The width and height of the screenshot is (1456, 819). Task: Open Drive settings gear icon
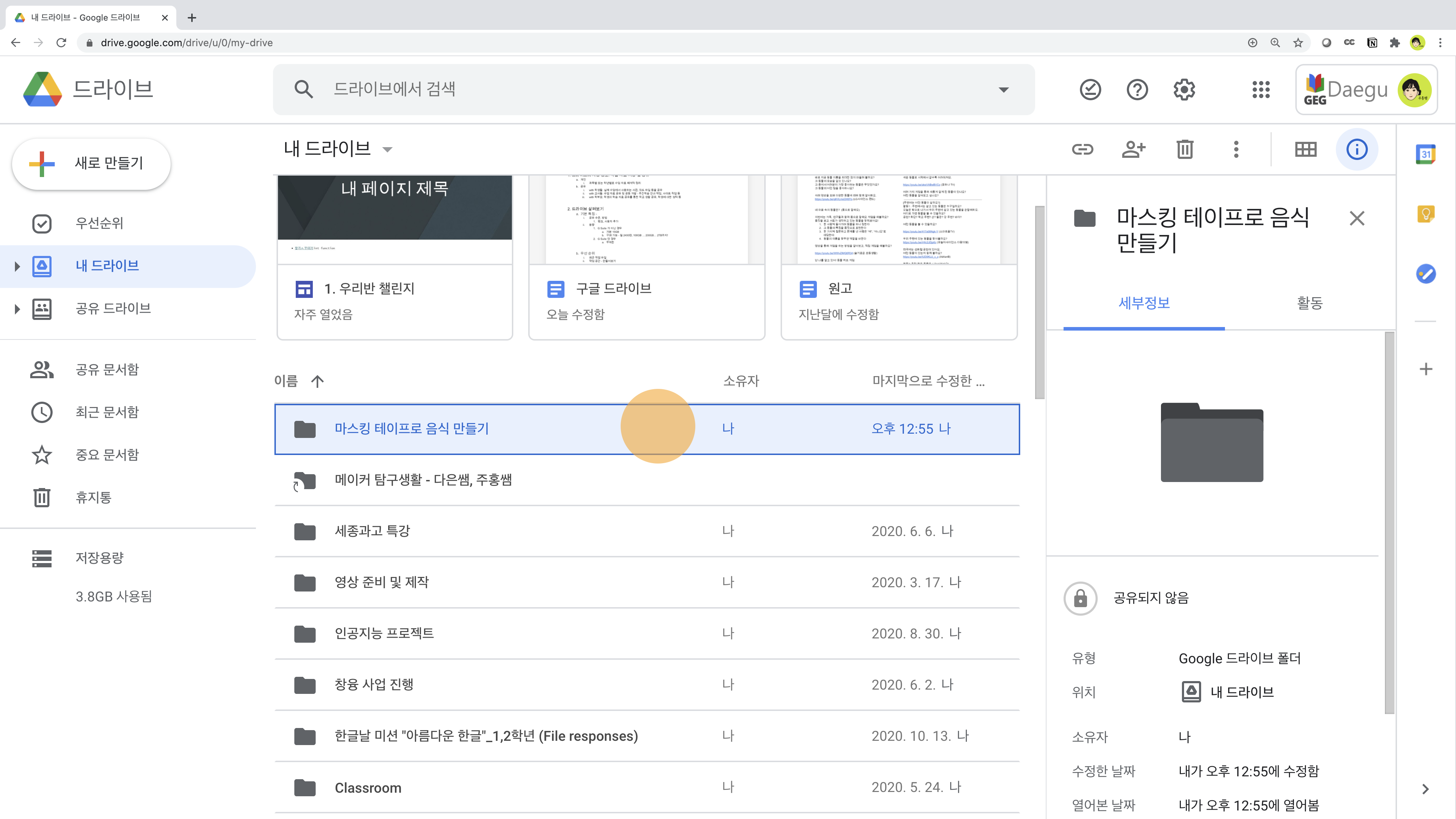[1184, 89]
